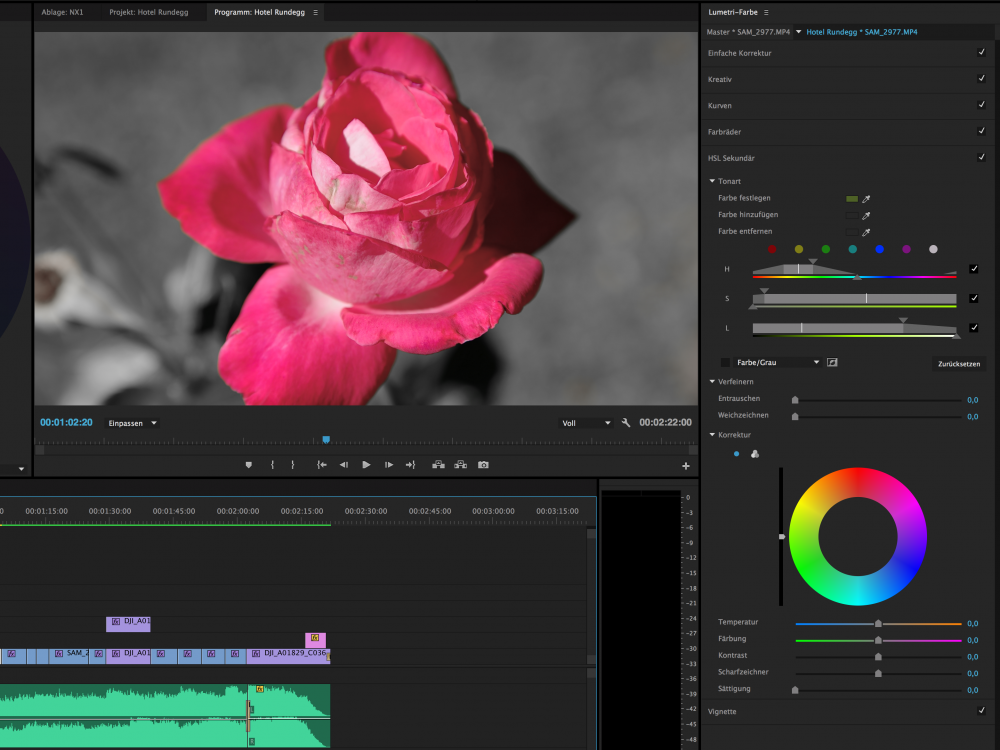This screenshot has height=750, width=1000.
Task: Click the eyedropper for Farbe entfernen
Action: pos(866,232)
